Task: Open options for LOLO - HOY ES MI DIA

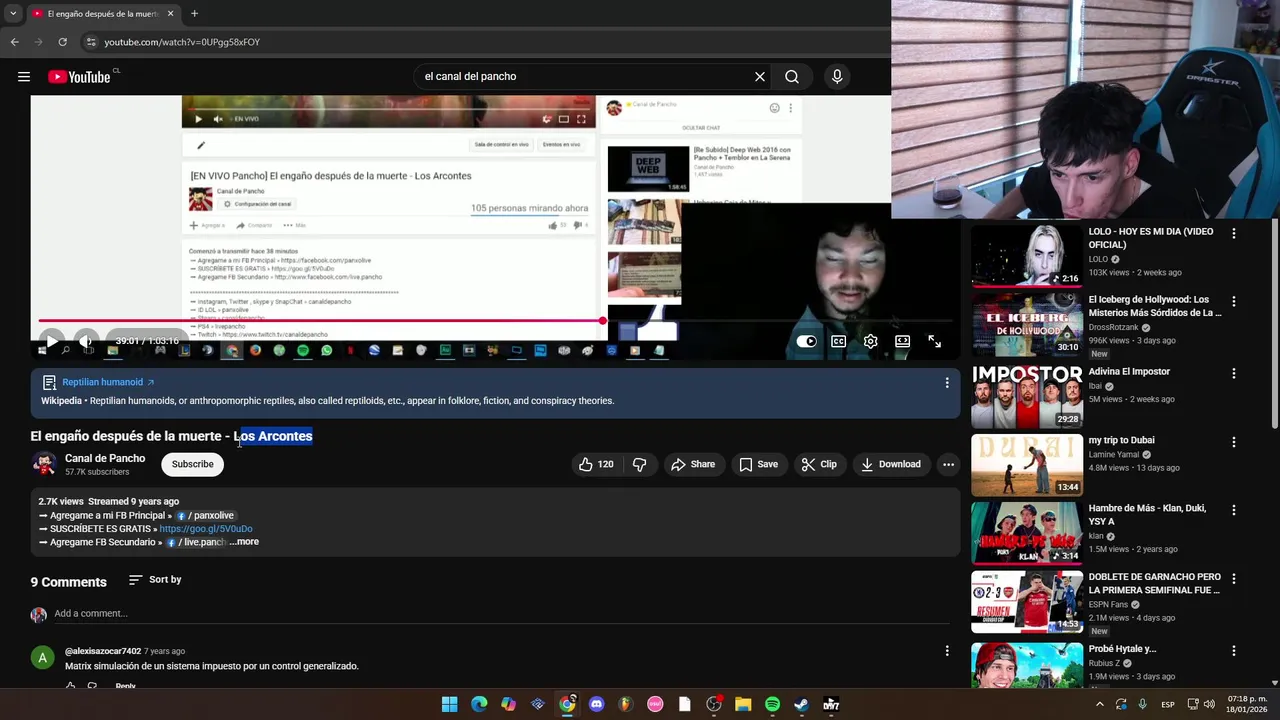Action: coord(1234,233)
